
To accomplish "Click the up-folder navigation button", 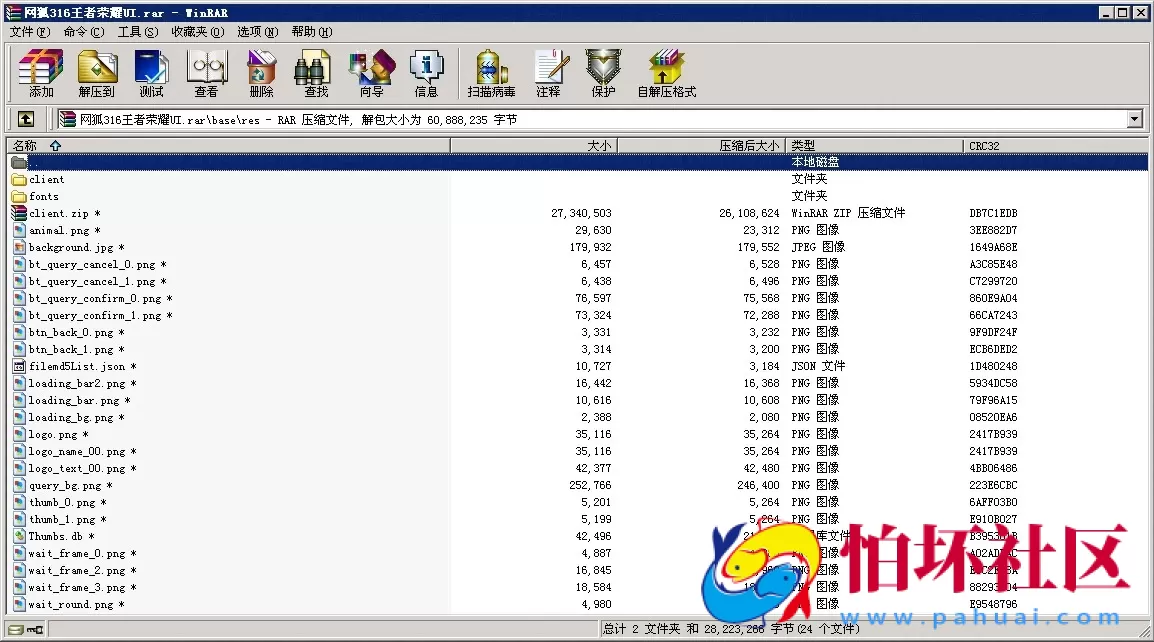I will [25, 118].
